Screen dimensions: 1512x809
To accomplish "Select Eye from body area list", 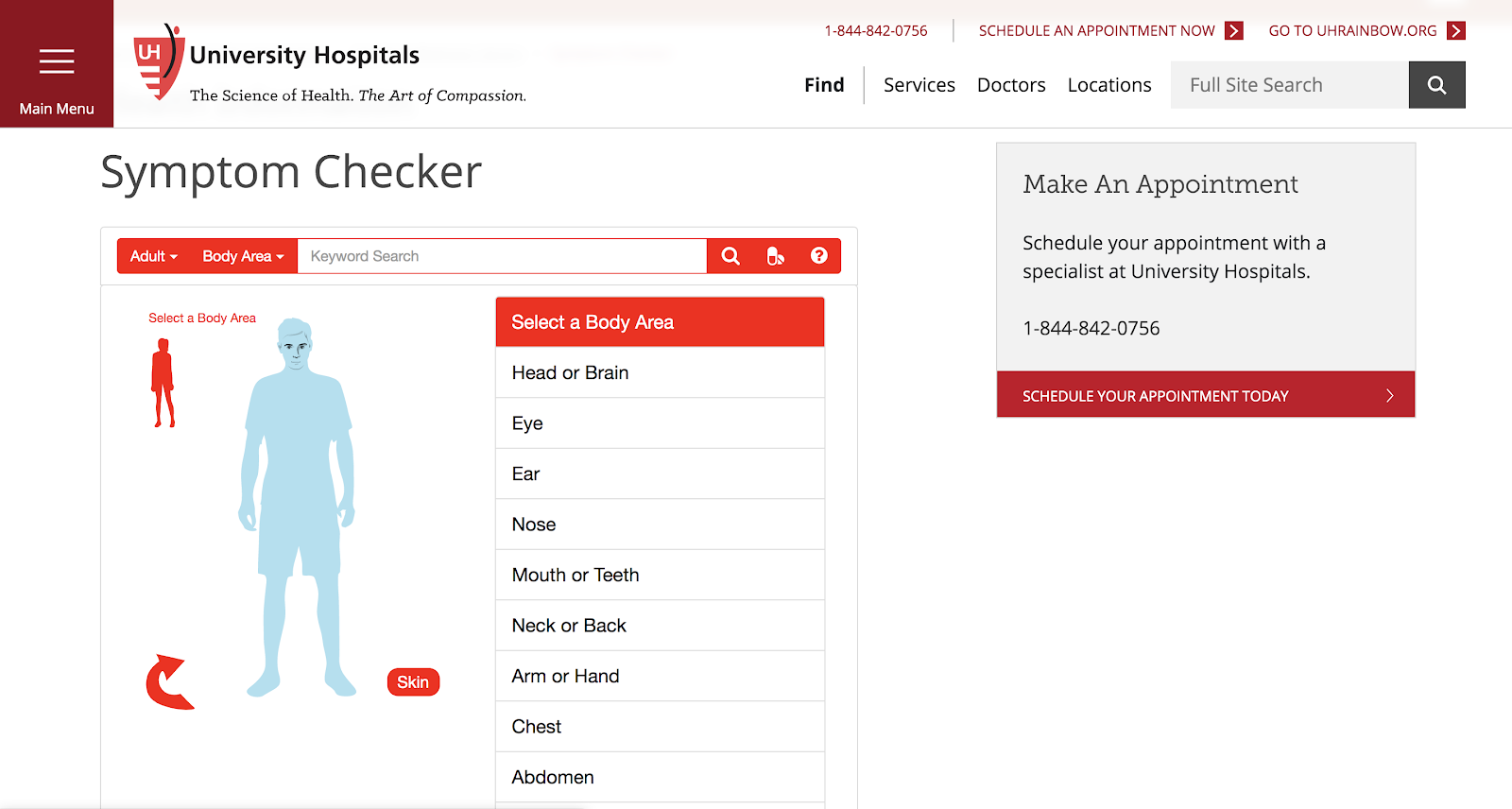I will [660, 423].
